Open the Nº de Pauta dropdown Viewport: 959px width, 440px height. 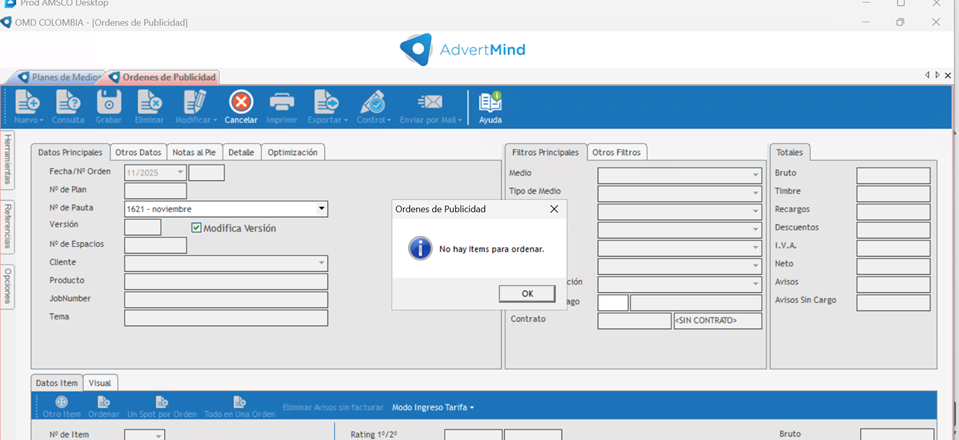[322, 209]
